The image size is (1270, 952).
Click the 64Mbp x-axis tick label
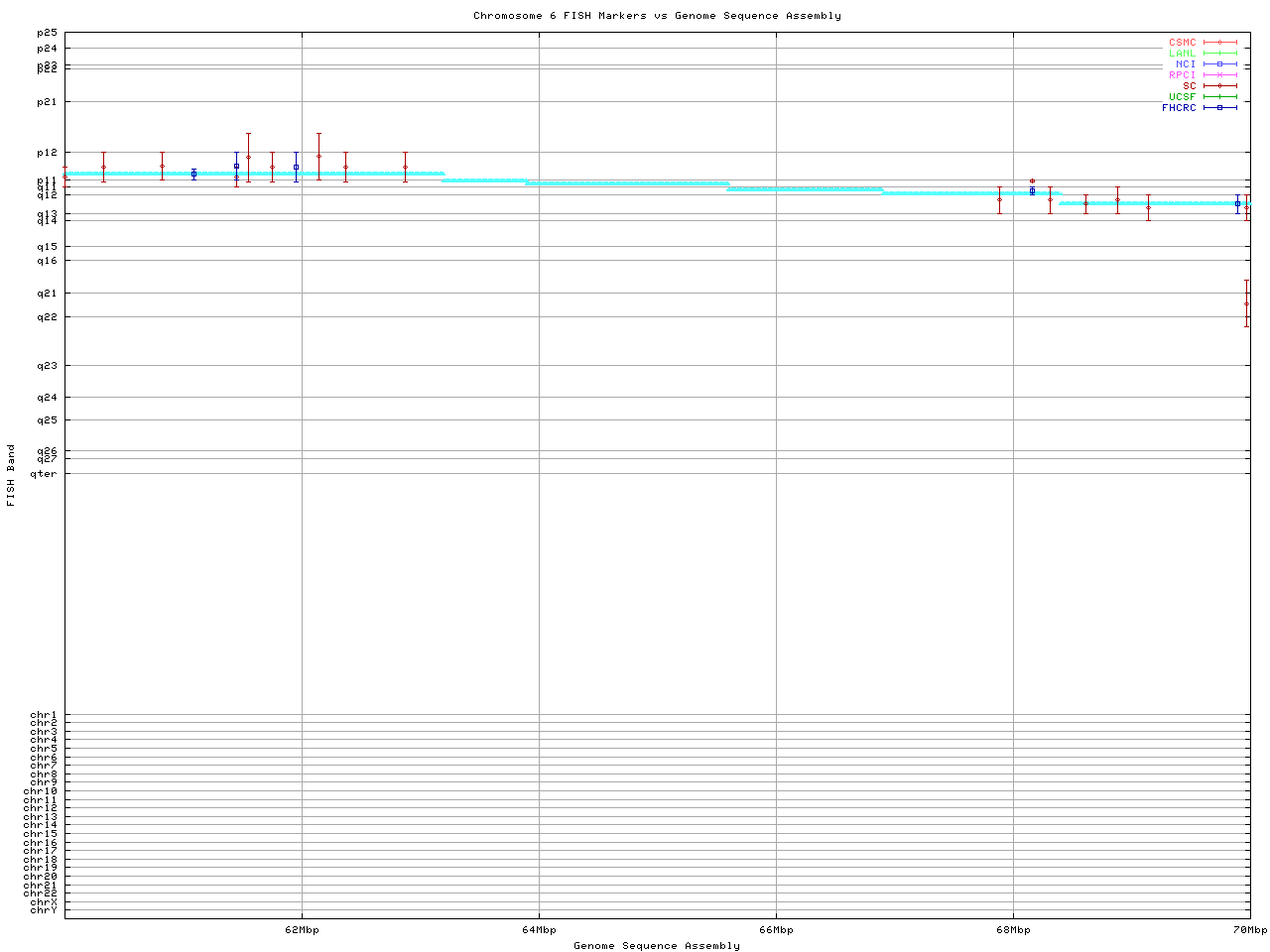[x=539, y=930]
